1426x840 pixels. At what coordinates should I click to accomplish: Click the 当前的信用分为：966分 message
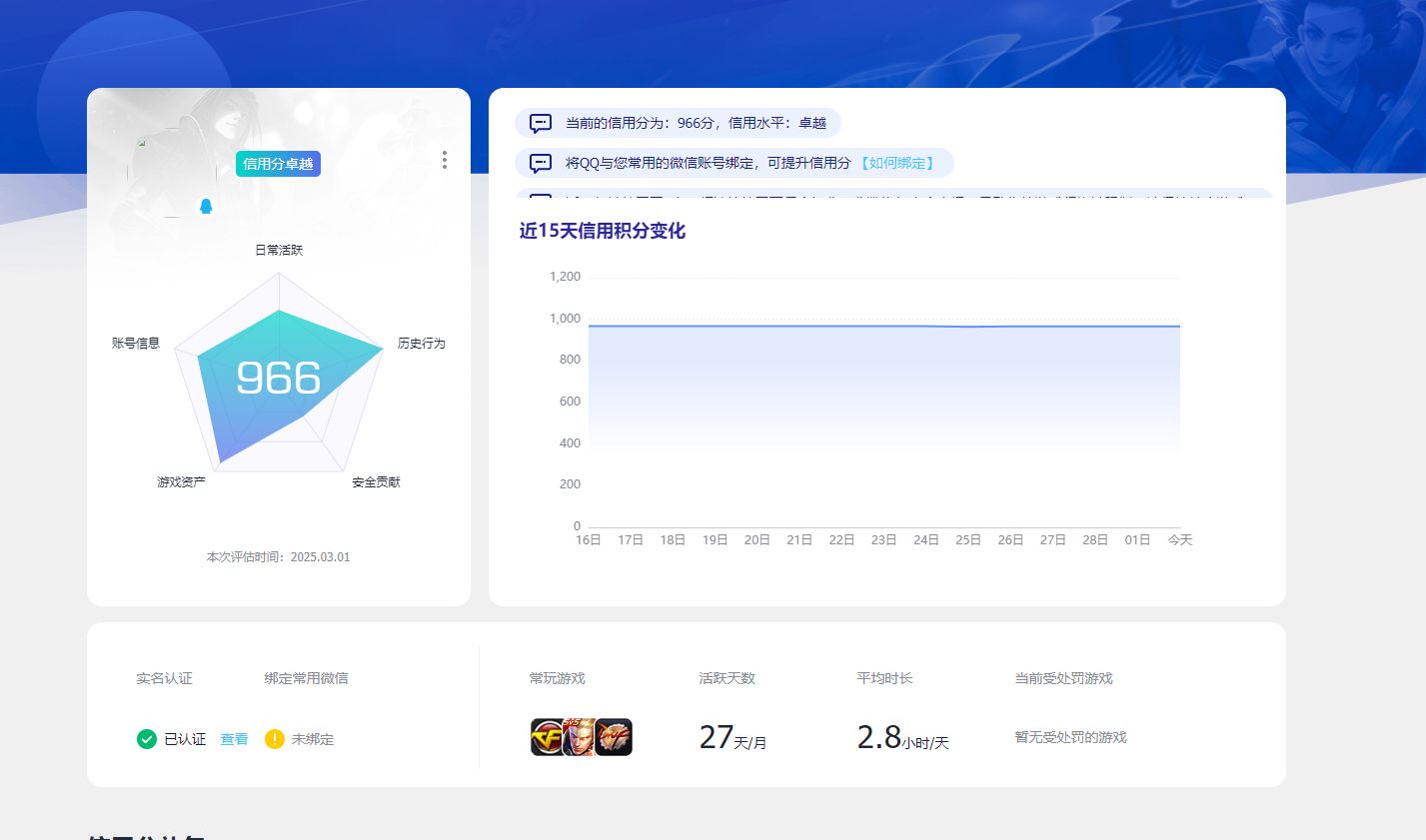(697, 123)
